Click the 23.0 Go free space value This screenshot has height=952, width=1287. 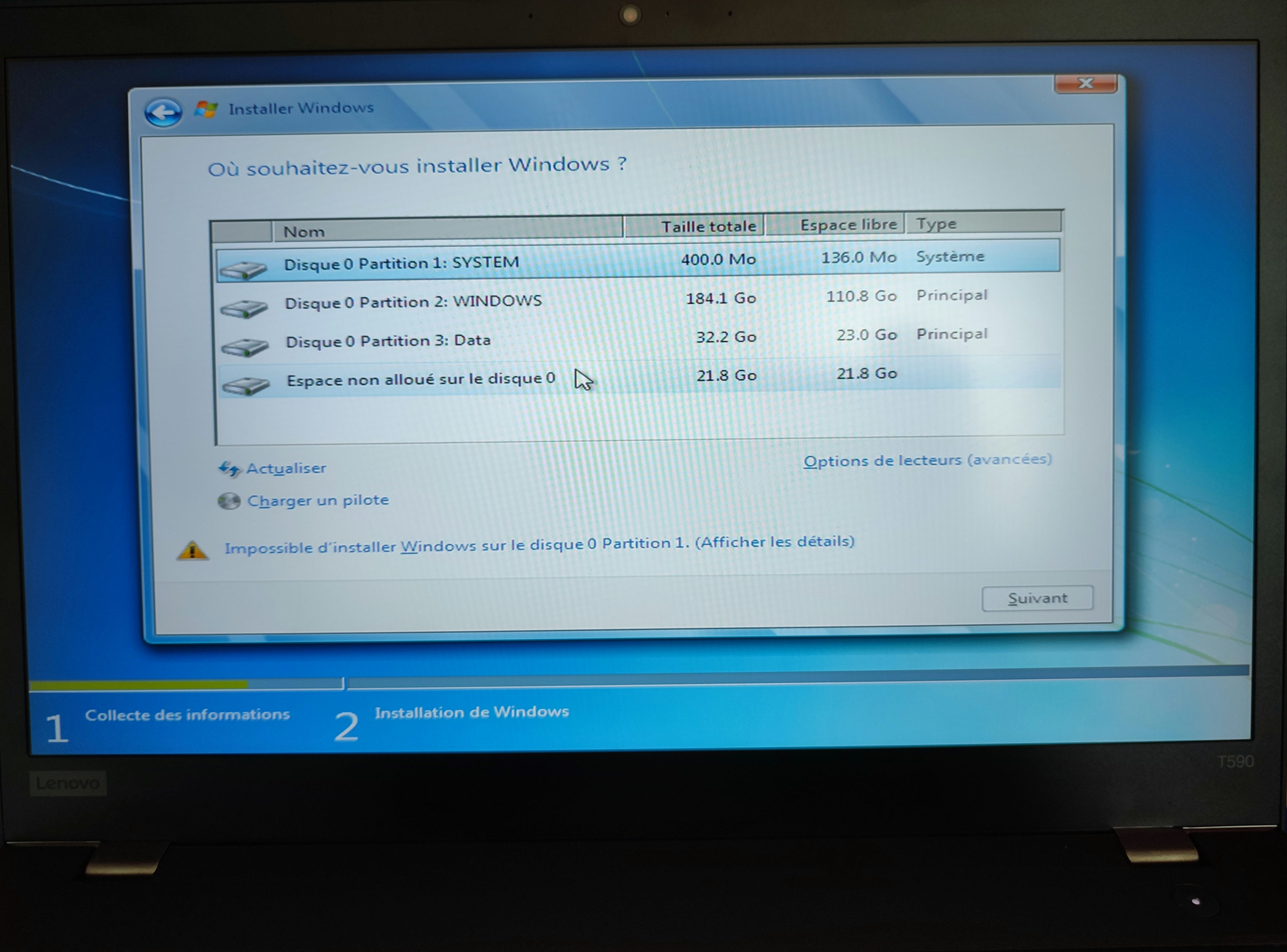coord(867,335)
